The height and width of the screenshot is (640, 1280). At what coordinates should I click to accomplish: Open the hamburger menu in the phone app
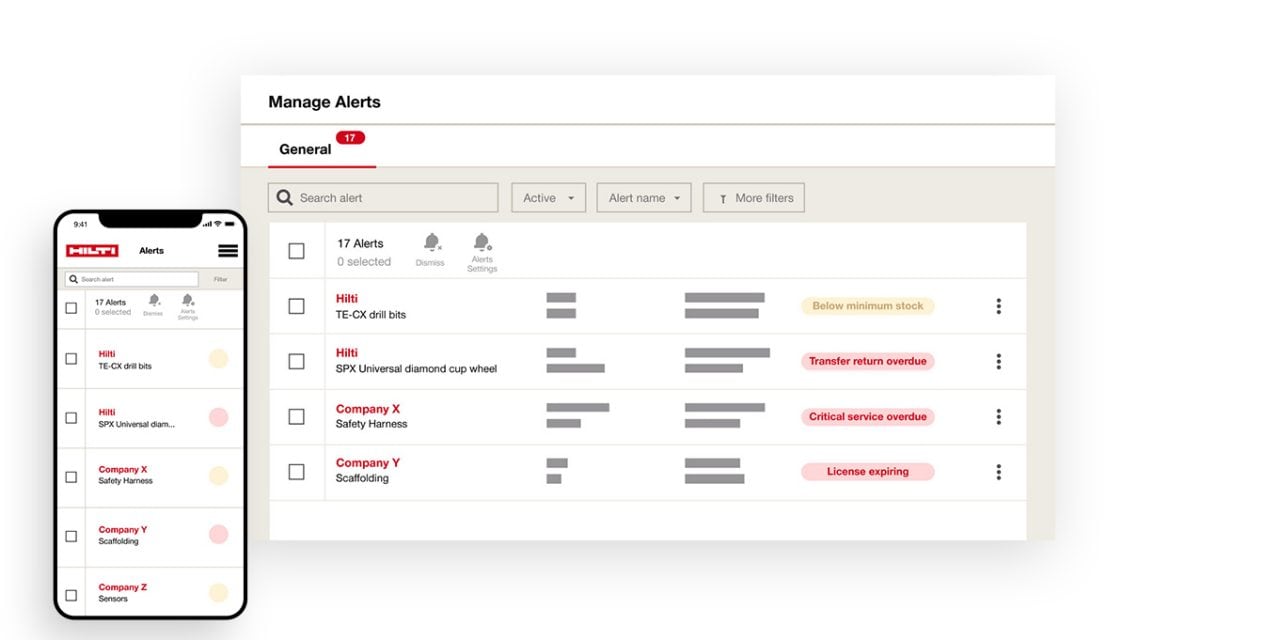[x=228, y=251]
